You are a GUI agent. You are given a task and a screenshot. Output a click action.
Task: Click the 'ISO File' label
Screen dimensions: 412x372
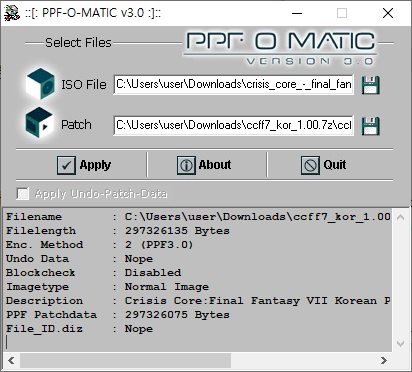[x=84, y=85]
